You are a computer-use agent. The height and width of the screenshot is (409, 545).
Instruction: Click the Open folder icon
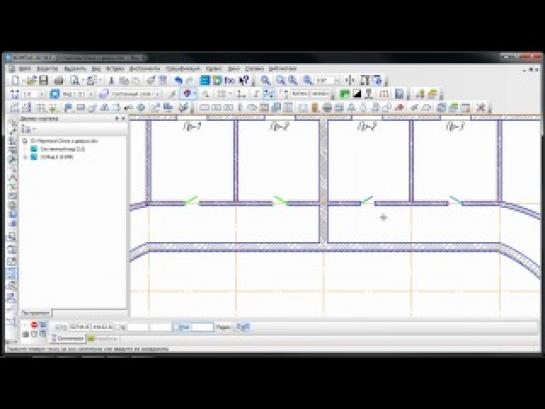tap(31, 81)
